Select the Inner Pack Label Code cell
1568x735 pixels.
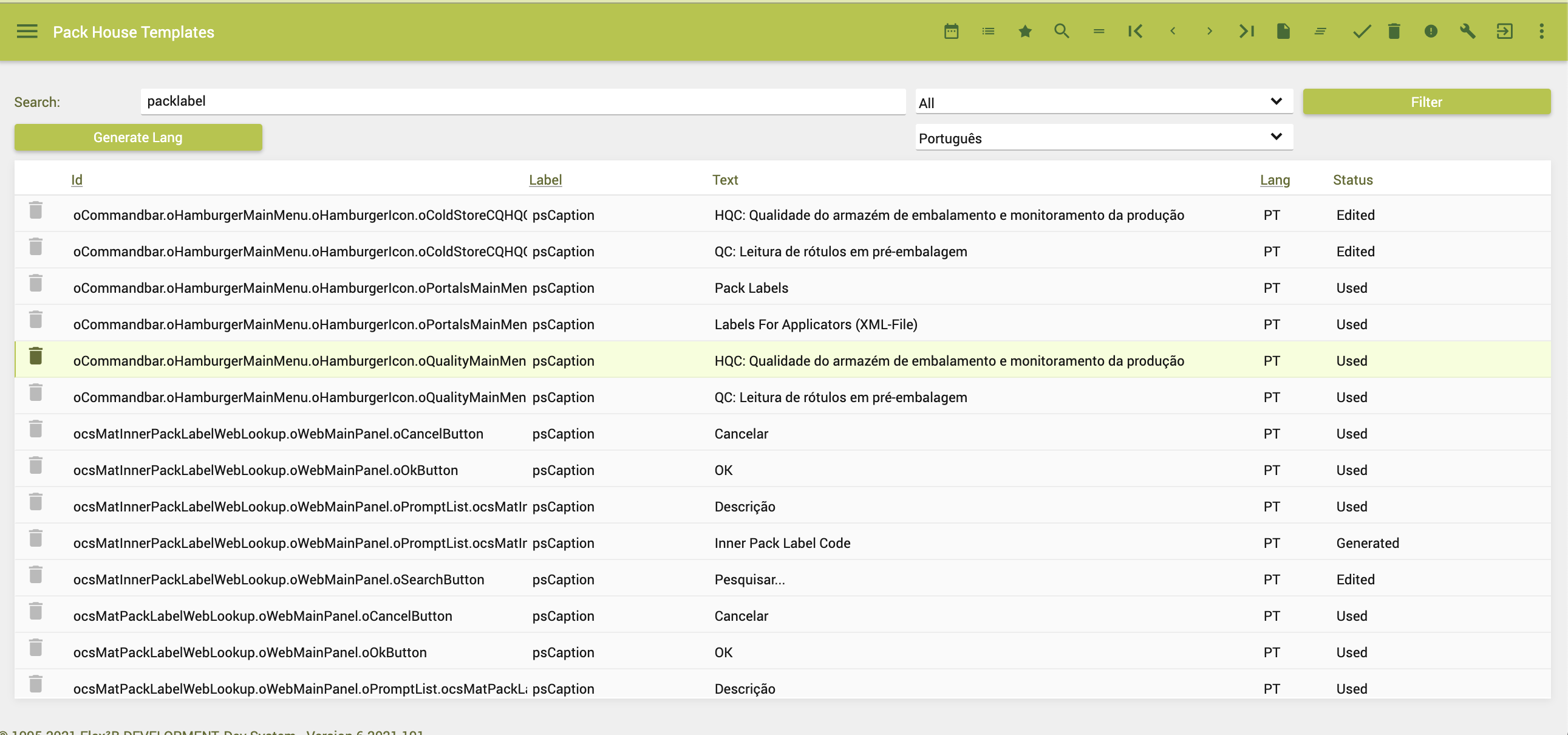782,543
